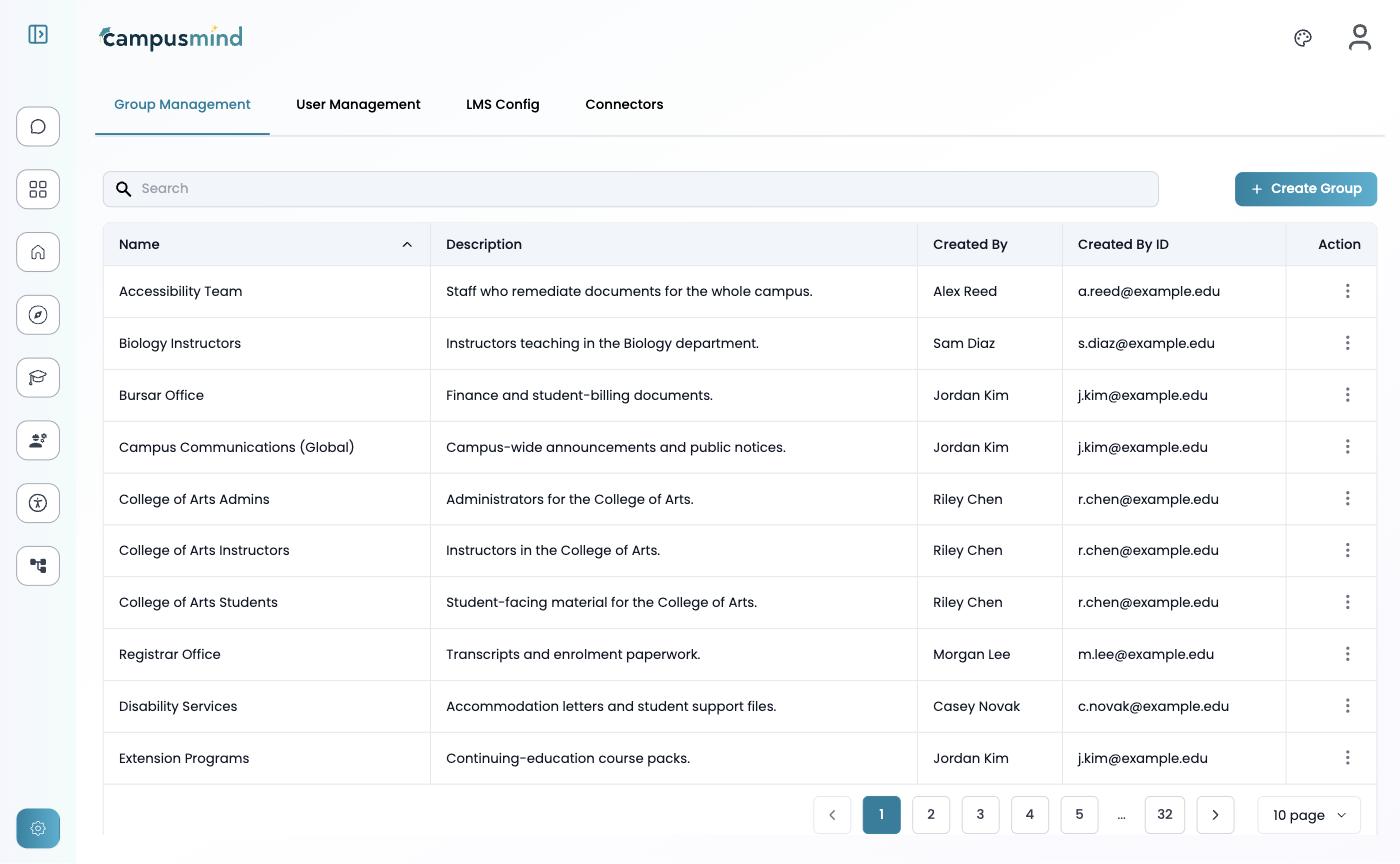The width and height of the screenshot is (1400, 864).
Task: Open action menu for Bursar Office
Action: point(1347,395)
